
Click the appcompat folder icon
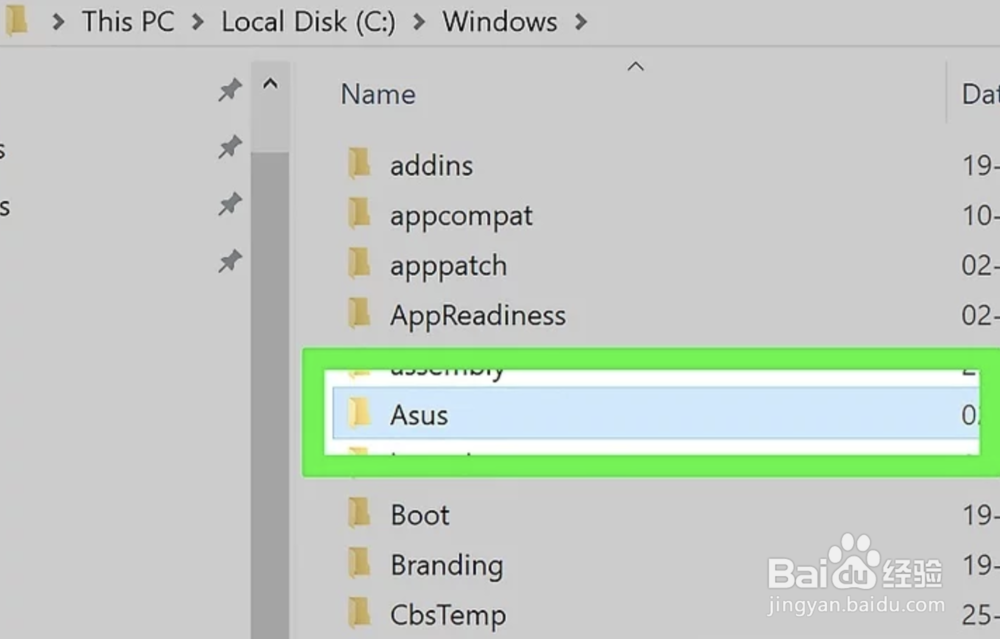coord(359,214)
